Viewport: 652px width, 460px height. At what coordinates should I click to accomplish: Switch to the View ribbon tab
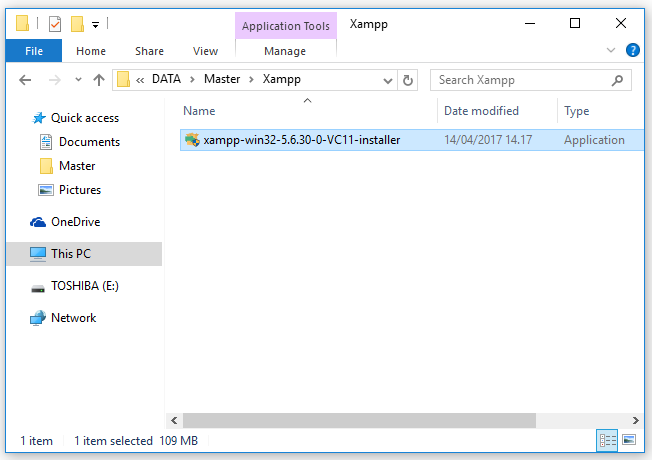(205, 51)
